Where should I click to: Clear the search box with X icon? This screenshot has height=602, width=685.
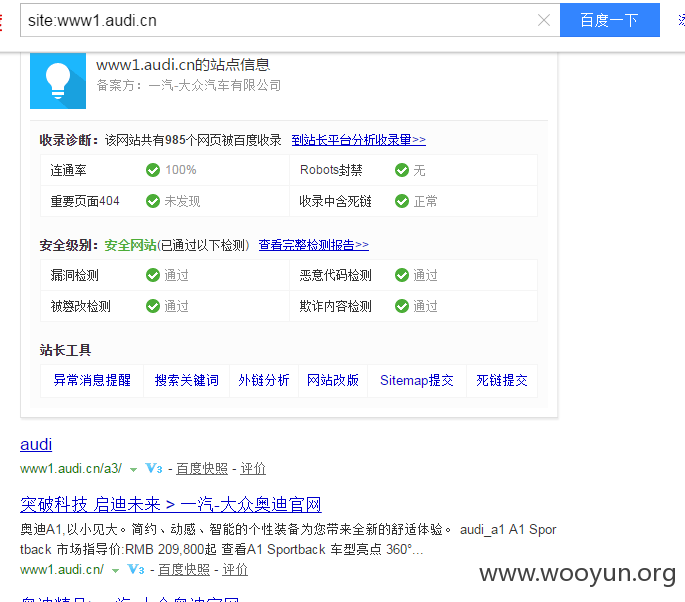(x=543, y=20)
